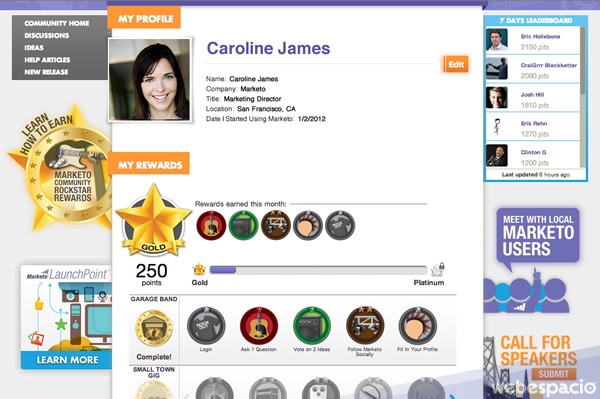Click the Gold to Platinum progress bar

point(318,270)
